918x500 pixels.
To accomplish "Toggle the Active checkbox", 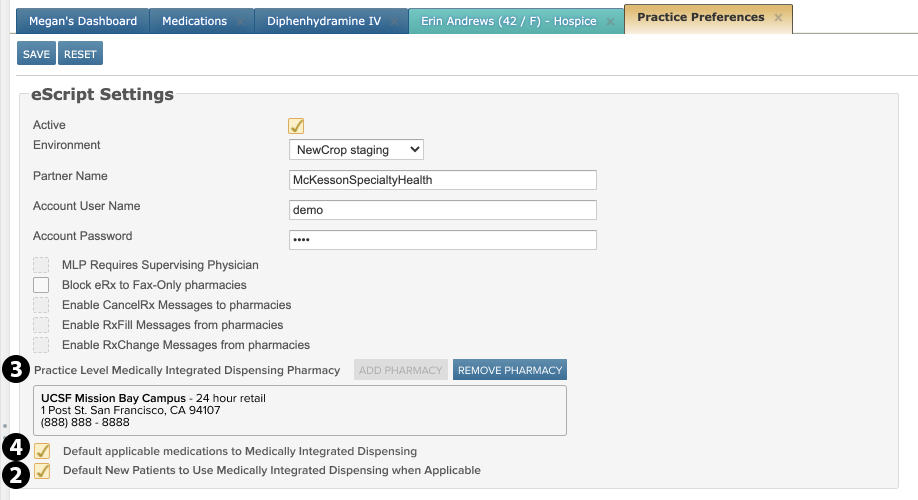I will pyautogui.click(x=296, y=125).
